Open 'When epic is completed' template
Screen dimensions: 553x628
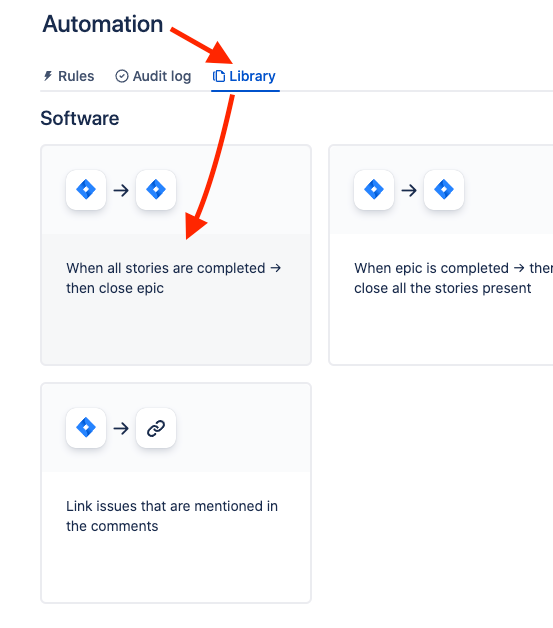441,255
